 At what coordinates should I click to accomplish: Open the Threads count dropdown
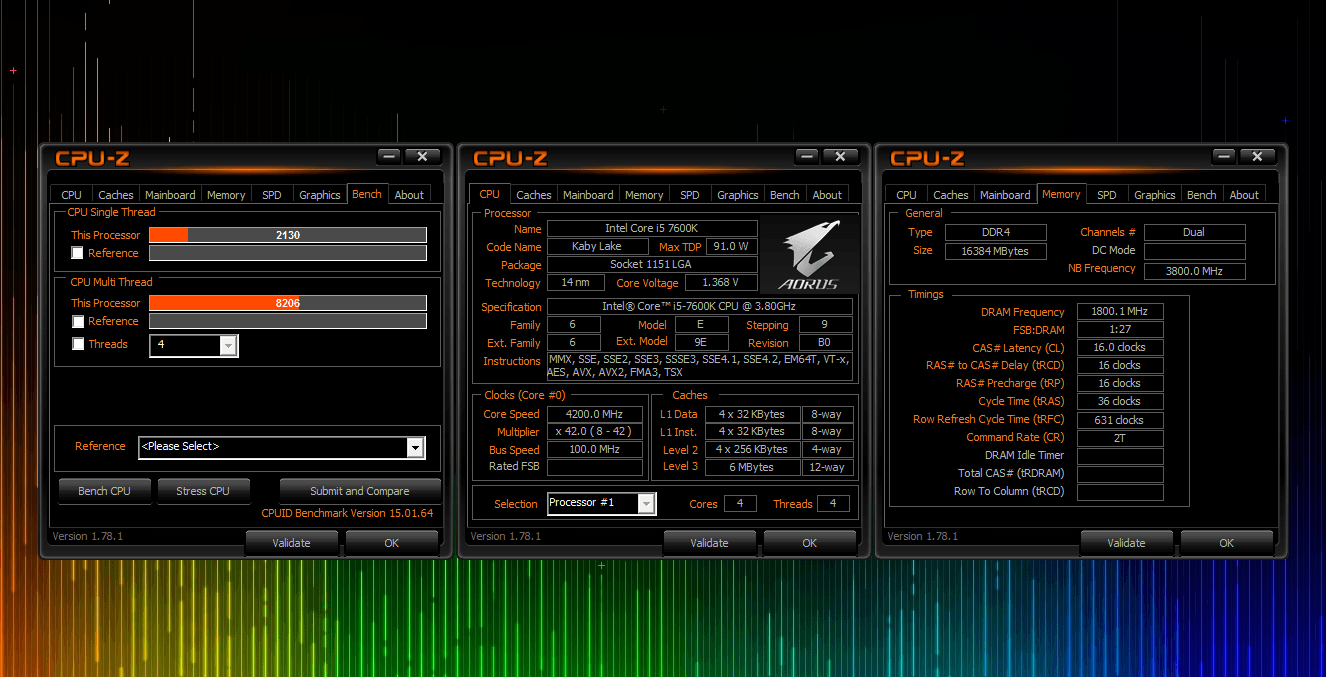(x=227, y=345)
